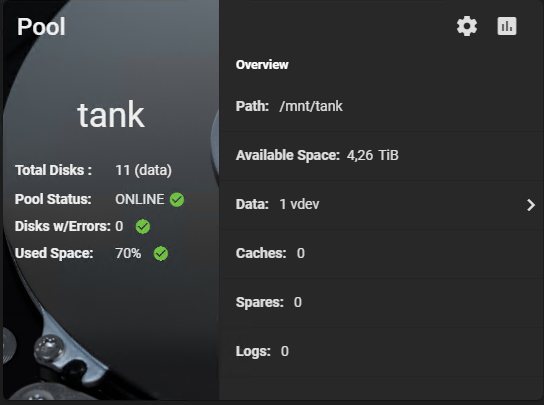Select the Spares: 0 row

[x=381, y=303]
